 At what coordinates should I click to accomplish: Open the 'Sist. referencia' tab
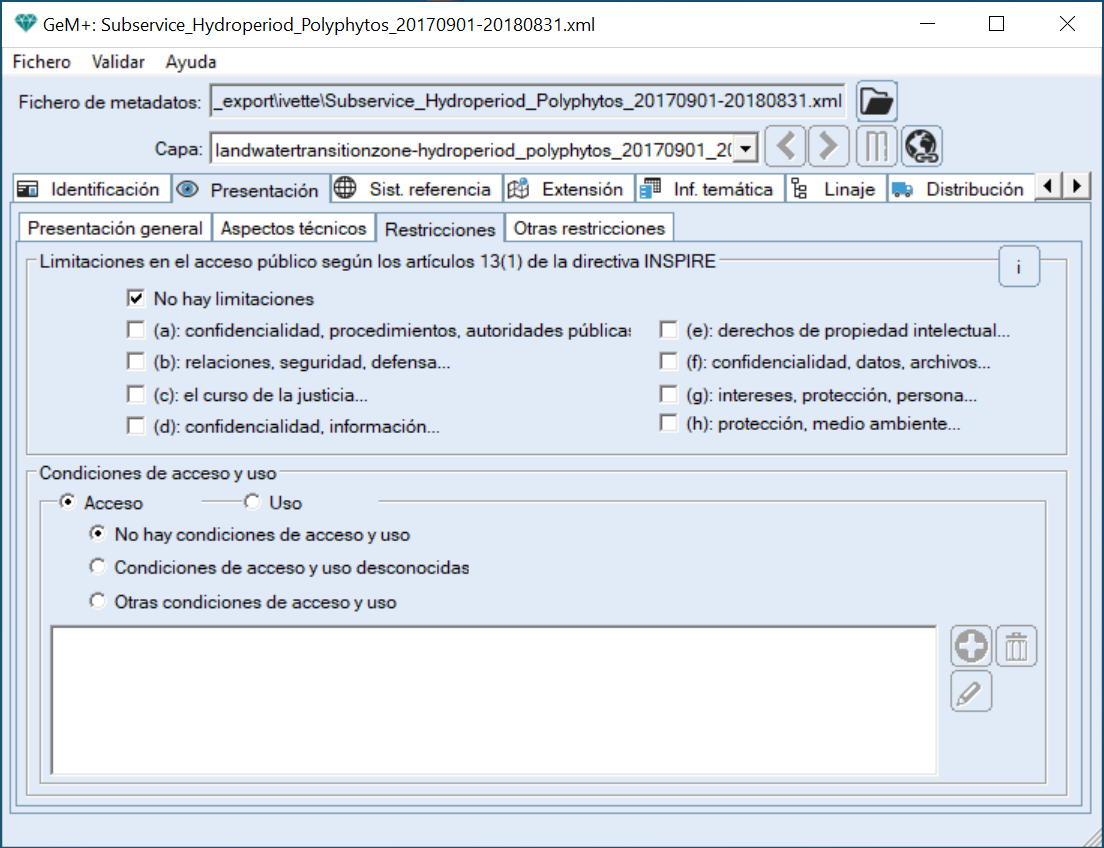[x=417, y=189]
